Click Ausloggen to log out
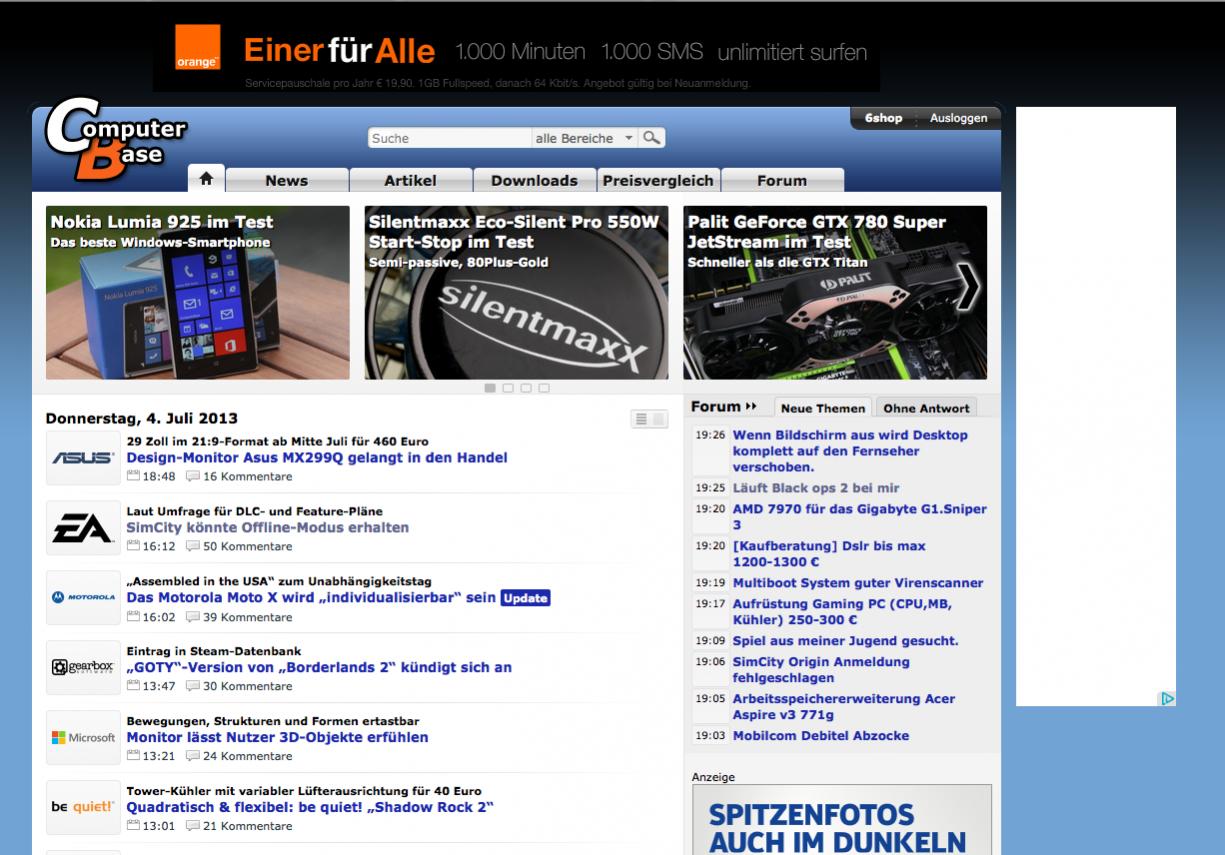The height and width of the screenshot is (855, 1225). (x=958, y=118)
